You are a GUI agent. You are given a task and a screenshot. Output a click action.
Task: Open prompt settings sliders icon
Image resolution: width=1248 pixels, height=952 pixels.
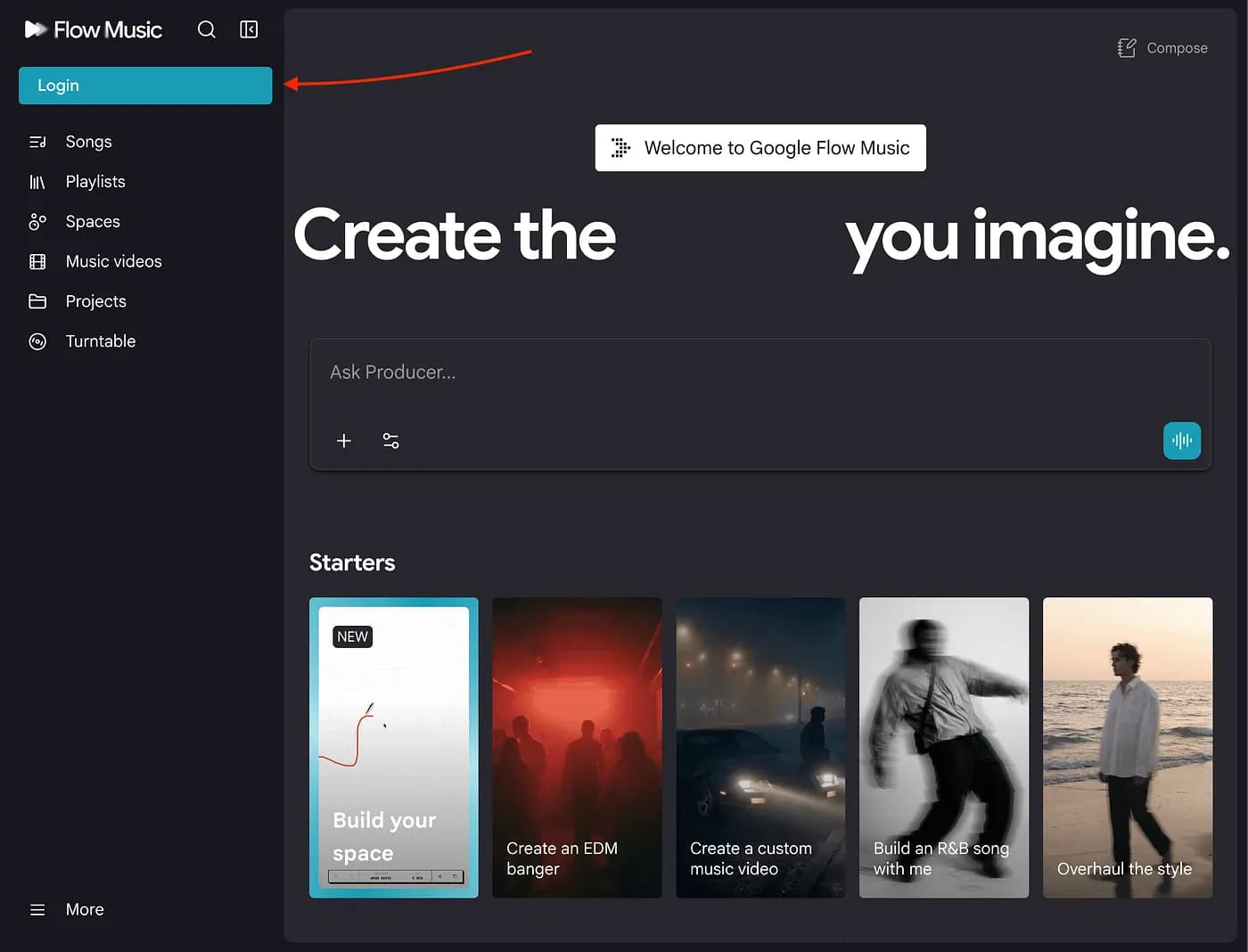[390, 441]
